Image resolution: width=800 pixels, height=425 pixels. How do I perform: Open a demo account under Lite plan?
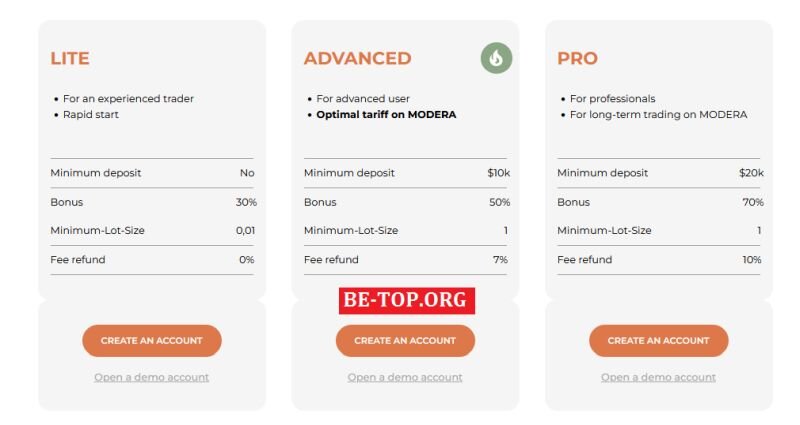[x=152, y=377]
